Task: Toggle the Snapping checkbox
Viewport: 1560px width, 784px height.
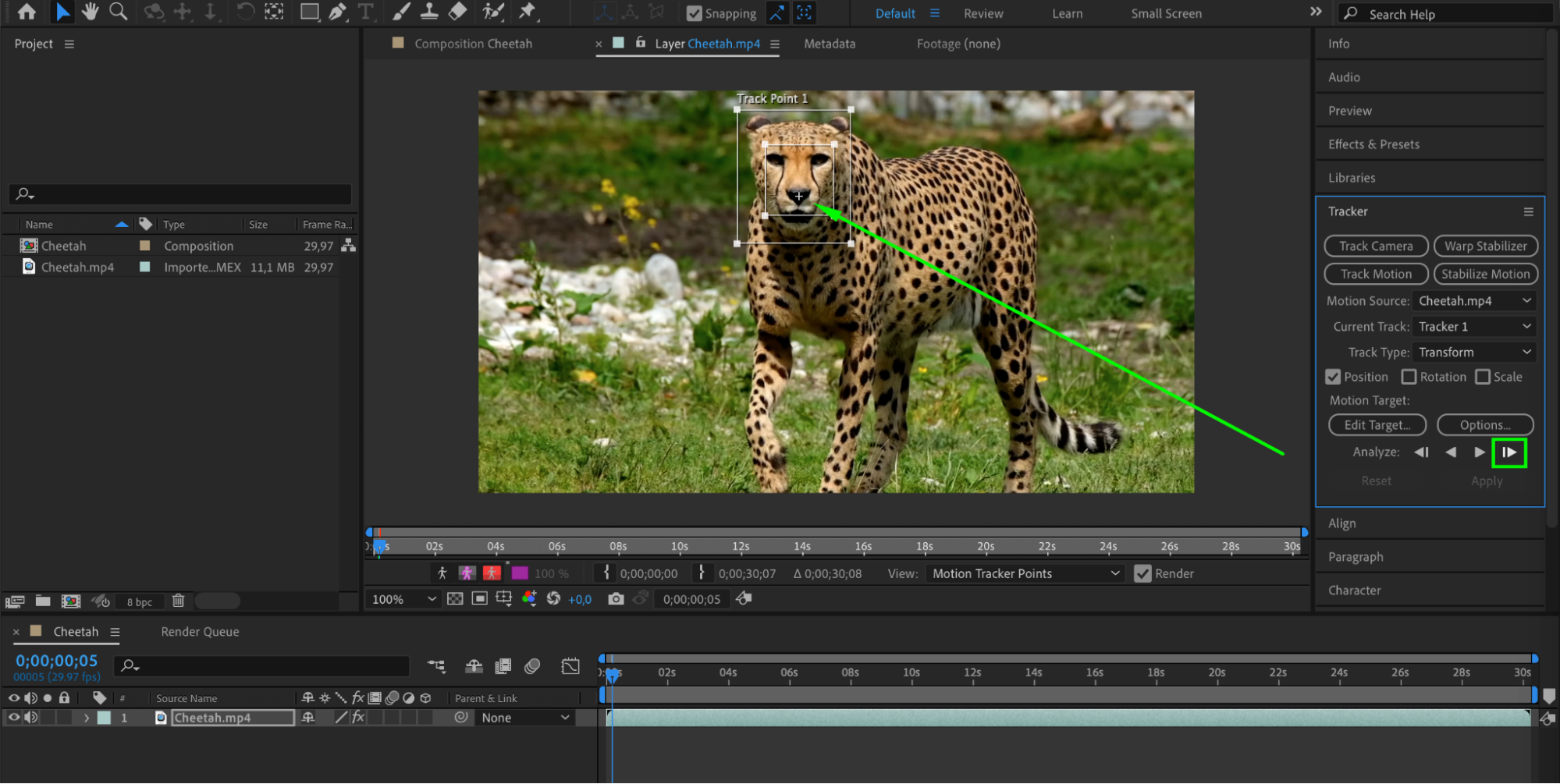Action: click(694, 13)
